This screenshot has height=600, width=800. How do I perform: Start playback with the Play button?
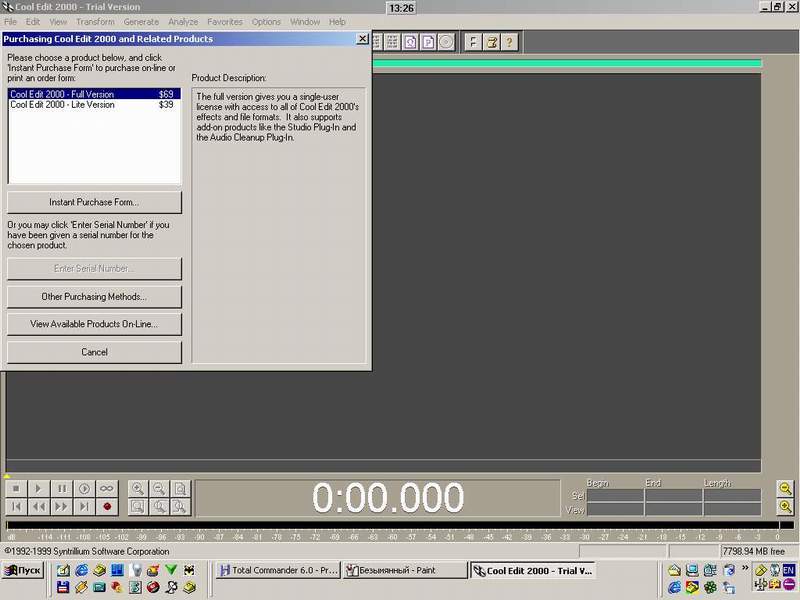(38, 489)
